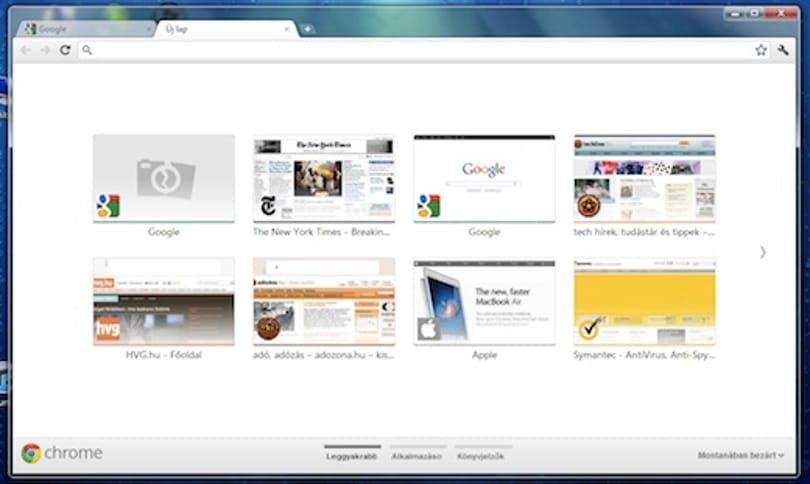810x484 pixels.
Task: Open the adozona.hu thumbnail
Action: (324, 302)
